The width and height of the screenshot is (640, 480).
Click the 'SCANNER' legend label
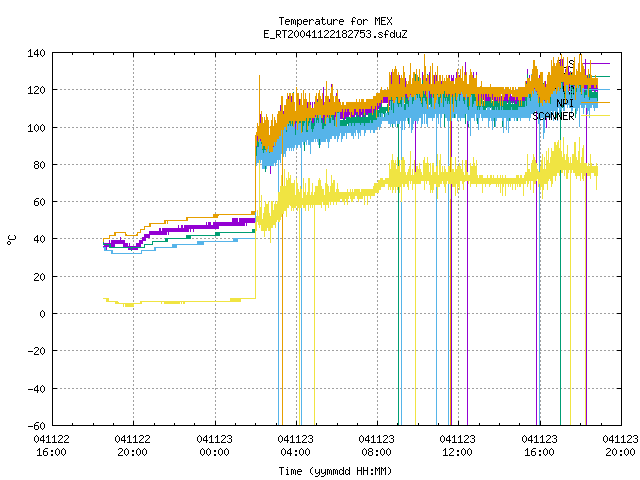(553, 116)
